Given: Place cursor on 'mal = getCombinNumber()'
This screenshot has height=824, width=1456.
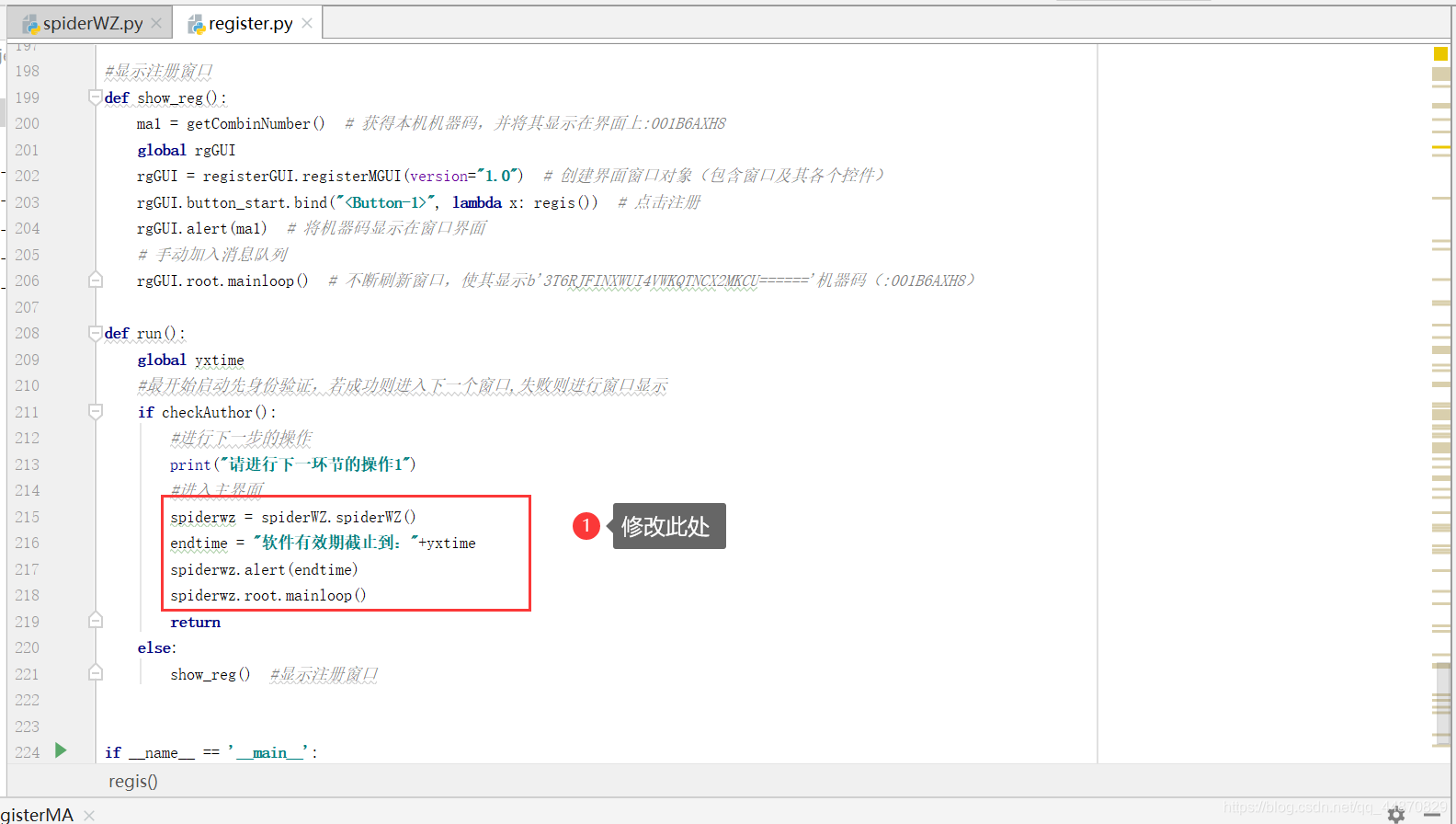Looking at the screenshot, I should coord(231,123).
